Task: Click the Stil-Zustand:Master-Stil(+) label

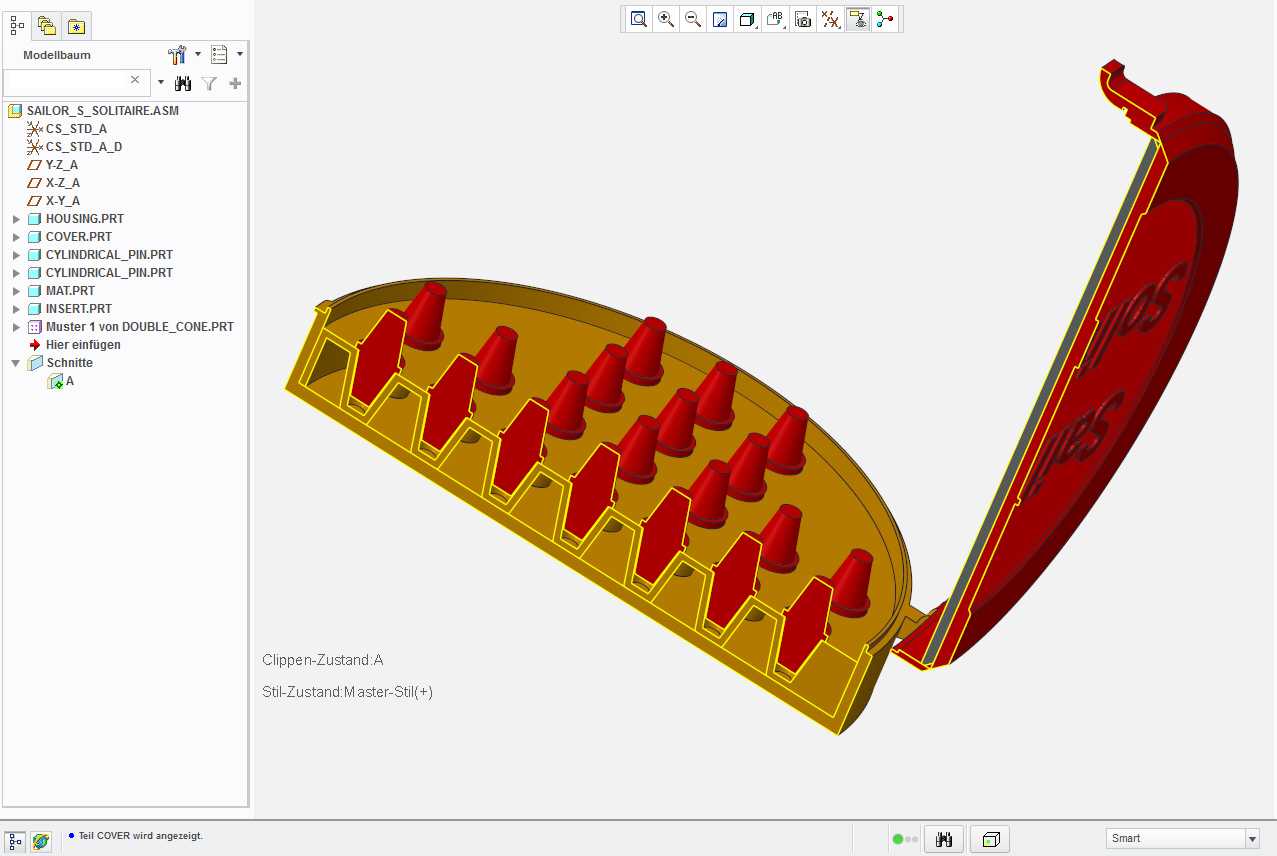Action: click(347, 692)
